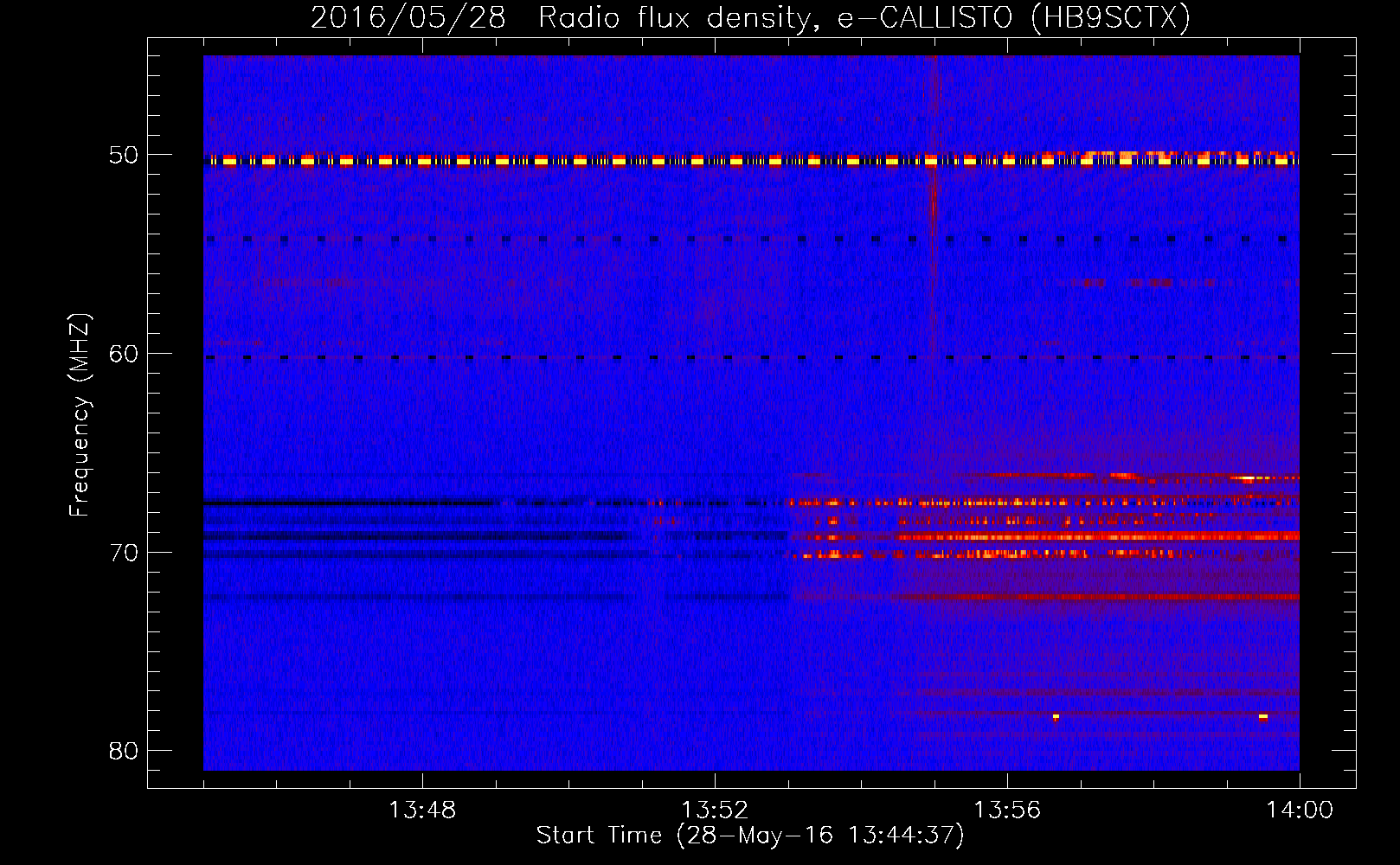Click the '14:00' time tick label
This screenshot has height=865, width=1400.
[x=1300, y=810]
